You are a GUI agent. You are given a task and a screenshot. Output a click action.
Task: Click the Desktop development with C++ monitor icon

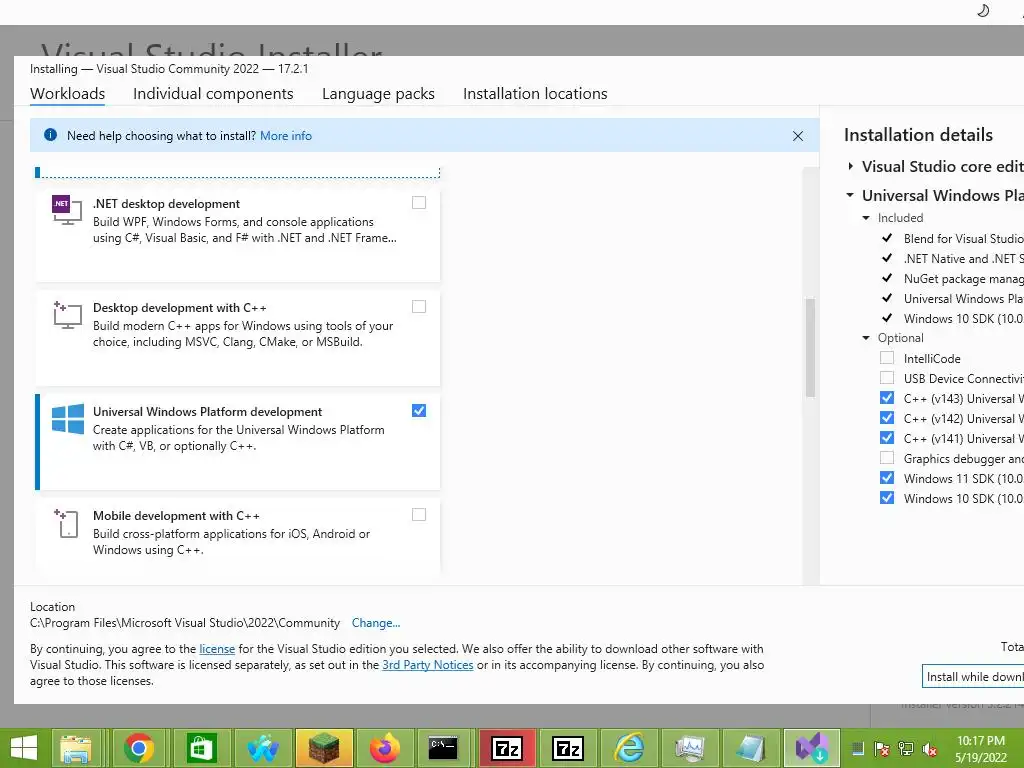tap(67, 315)
